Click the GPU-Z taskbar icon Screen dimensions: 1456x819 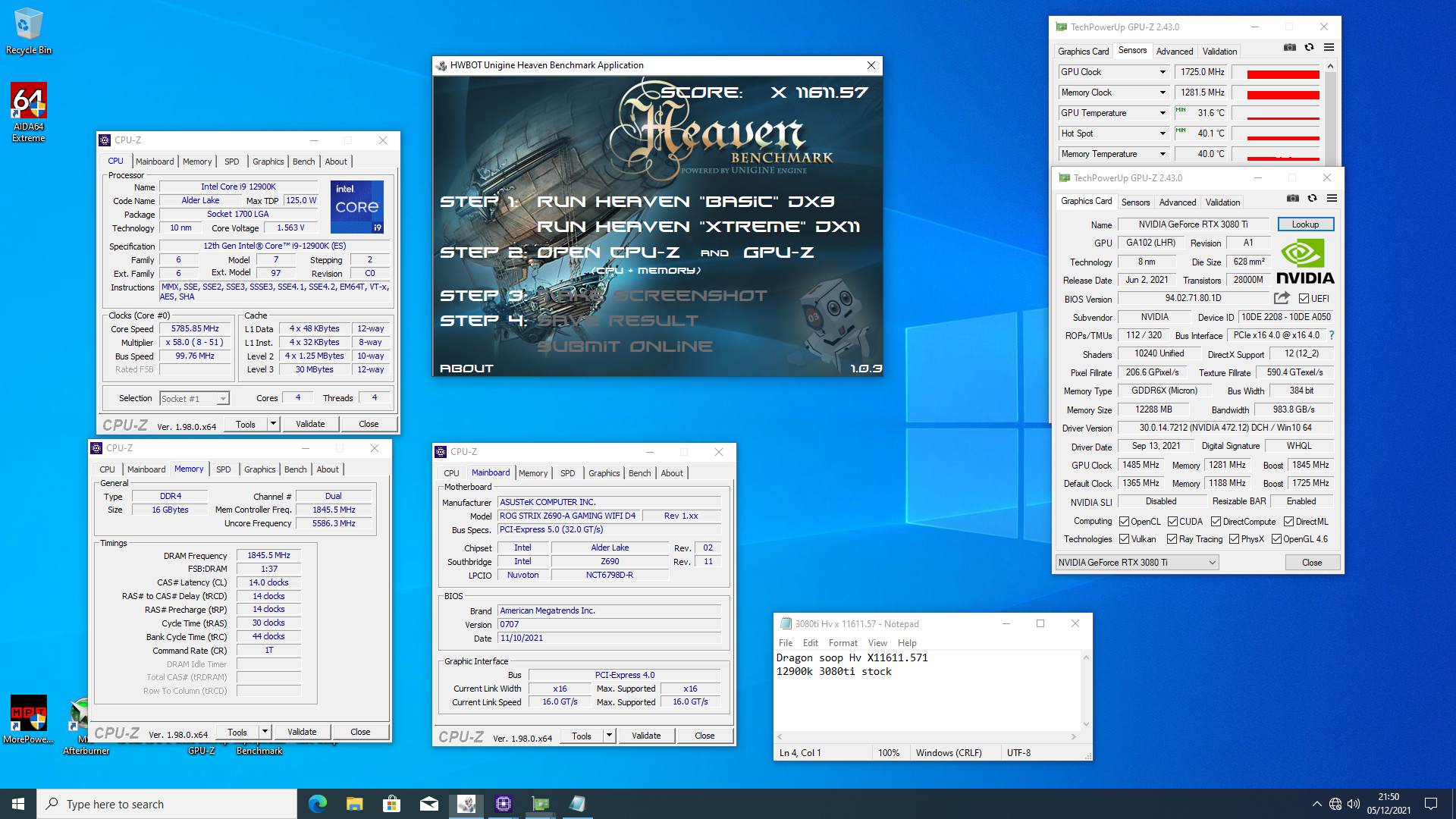point(540,804)
